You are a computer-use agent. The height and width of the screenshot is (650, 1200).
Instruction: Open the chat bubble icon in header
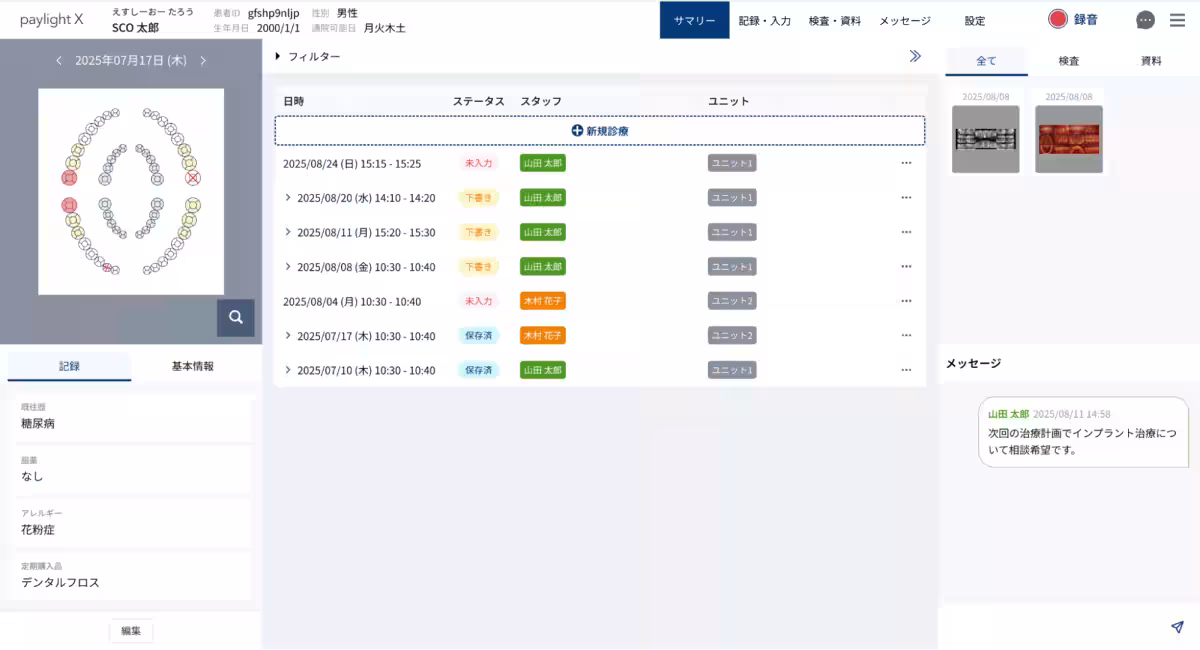pos(1146,20)
